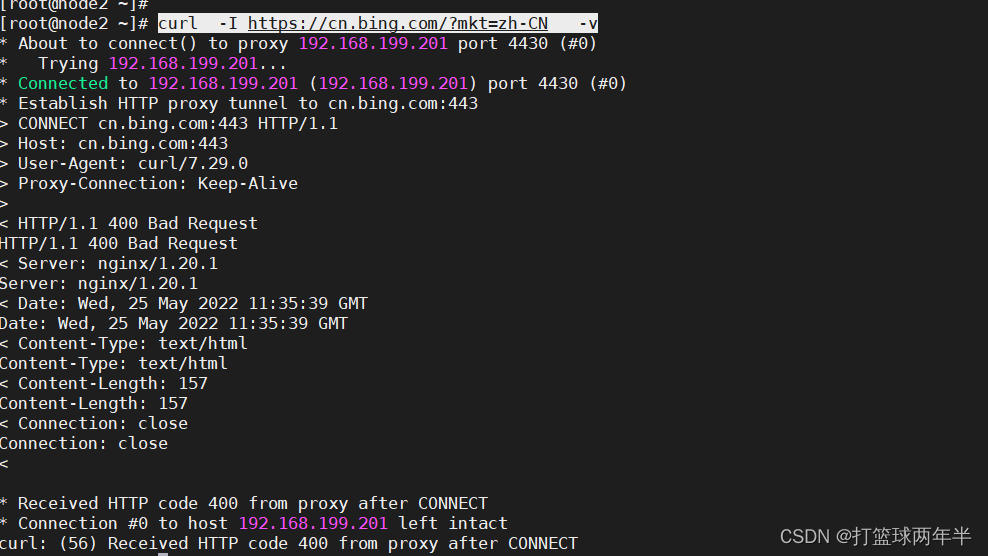Click Establish HTTP proxy tunnel line
988x556 pixels.
pos(239,103)
